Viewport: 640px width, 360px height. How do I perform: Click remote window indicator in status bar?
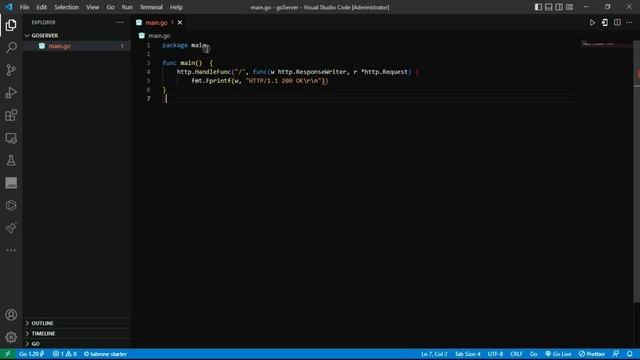pyautogui.click(x=7, y=354)
